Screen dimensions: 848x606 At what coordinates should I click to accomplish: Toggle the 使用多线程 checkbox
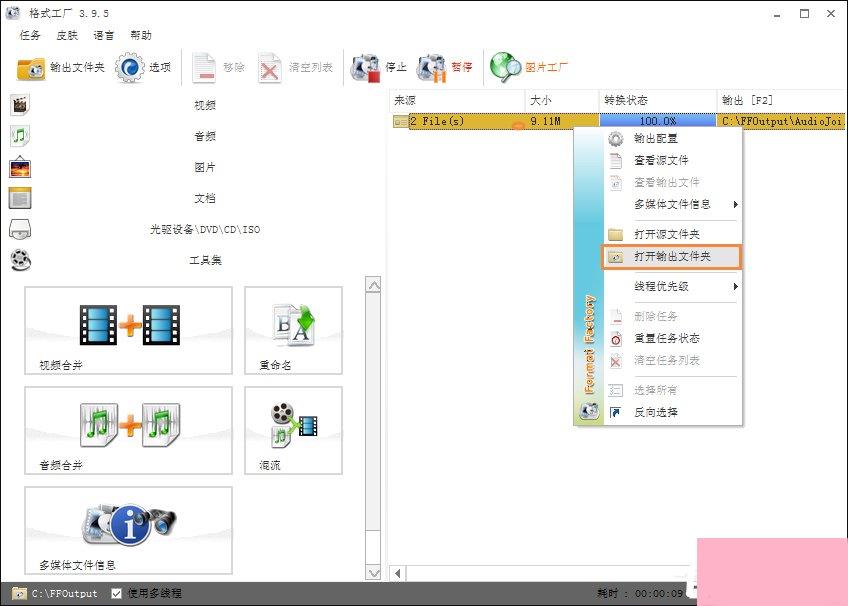pos(116,593)
